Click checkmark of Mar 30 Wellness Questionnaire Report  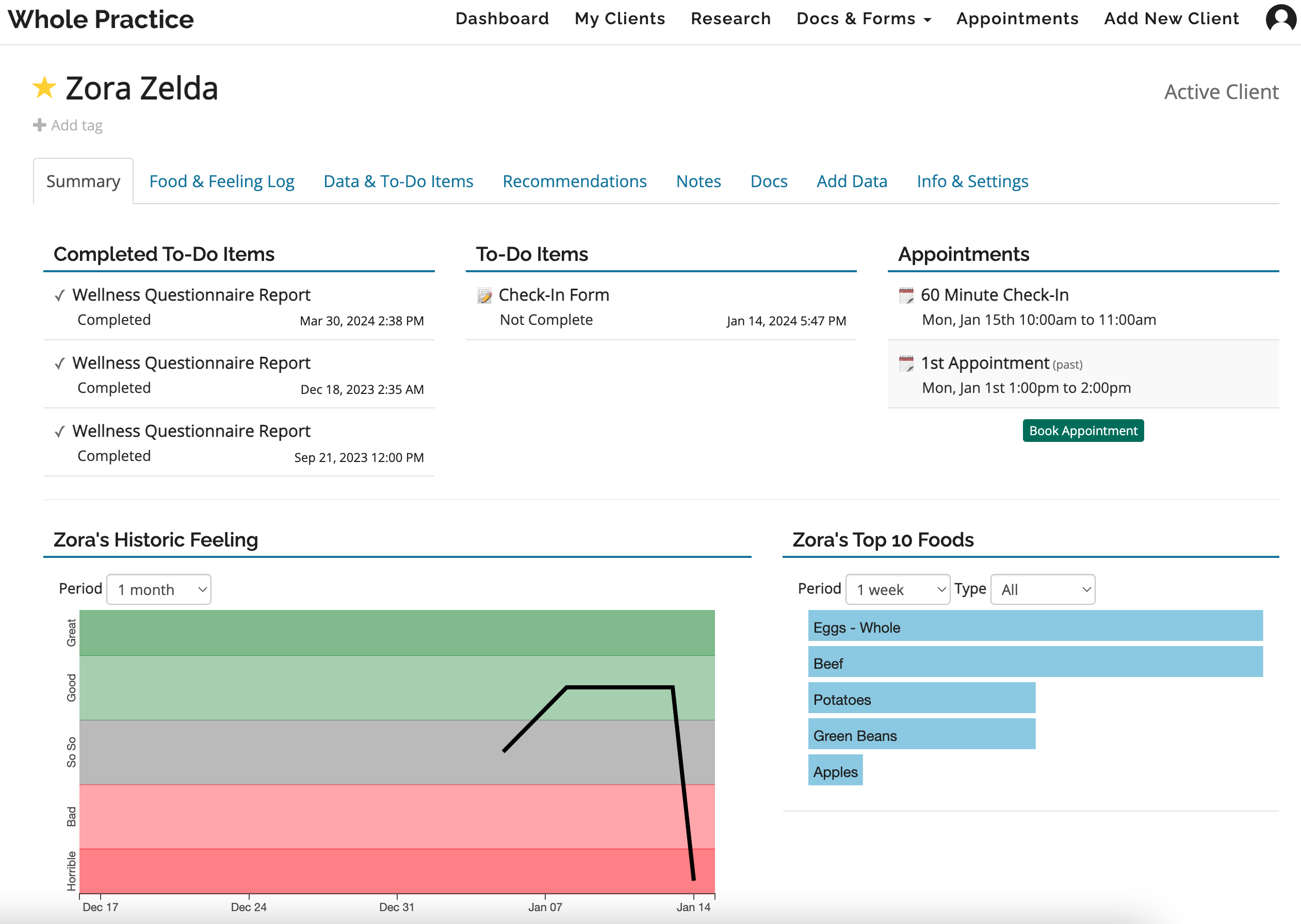click(60, 296)
